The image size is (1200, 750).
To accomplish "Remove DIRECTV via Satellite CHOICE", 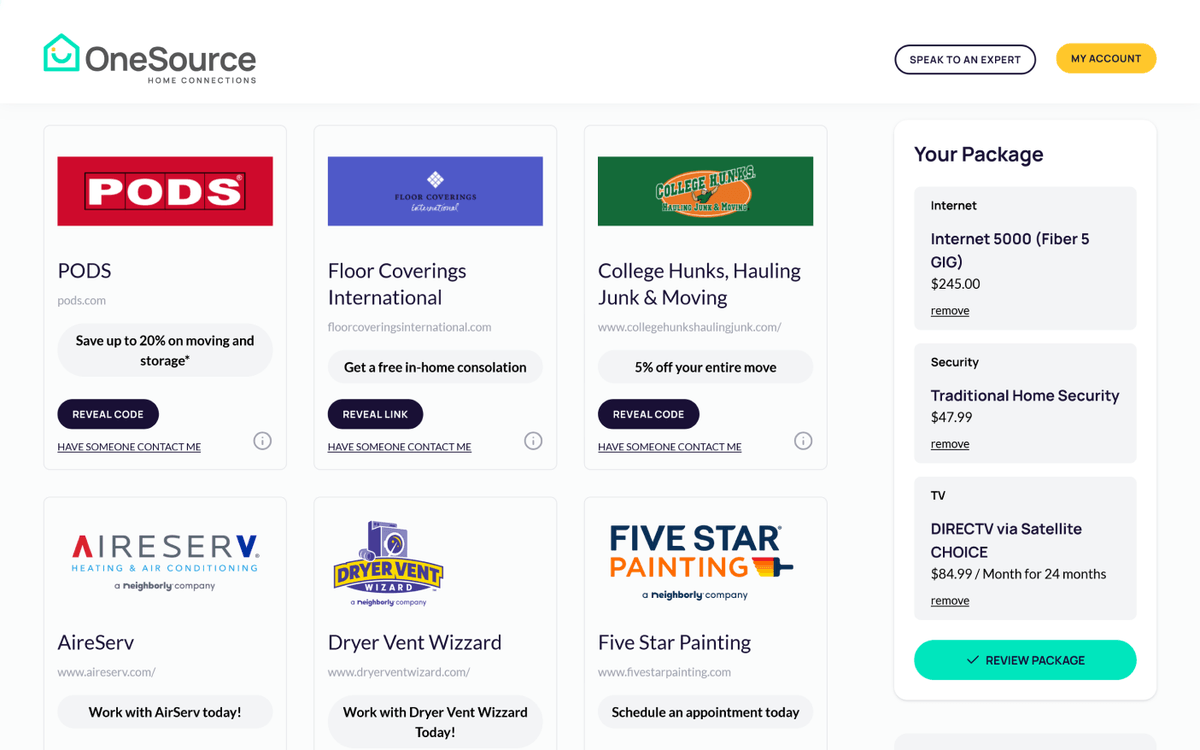I will (949, 600).
